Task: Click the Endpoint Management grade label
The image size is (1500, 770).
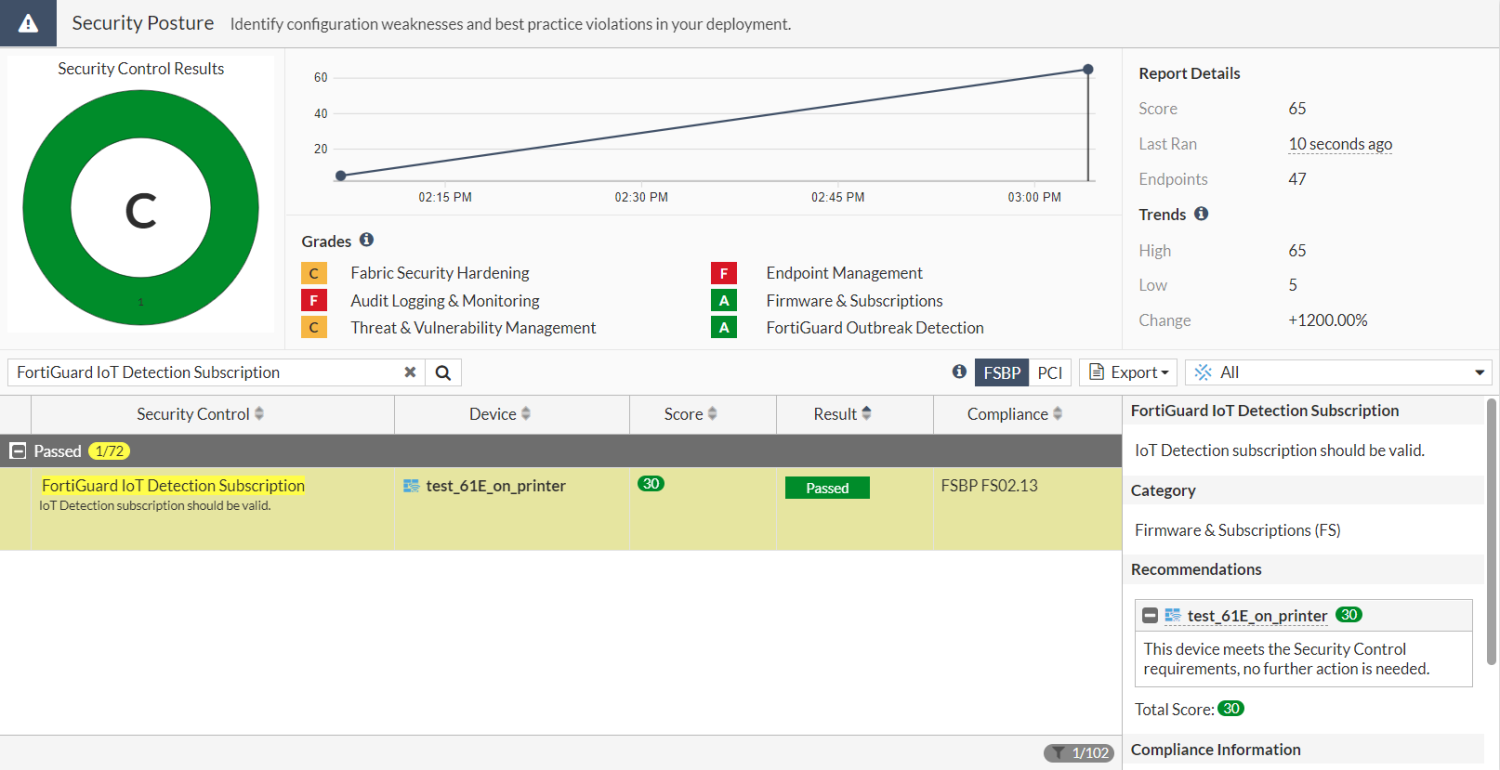Action: pyautogui.click(x=844, y=273)
